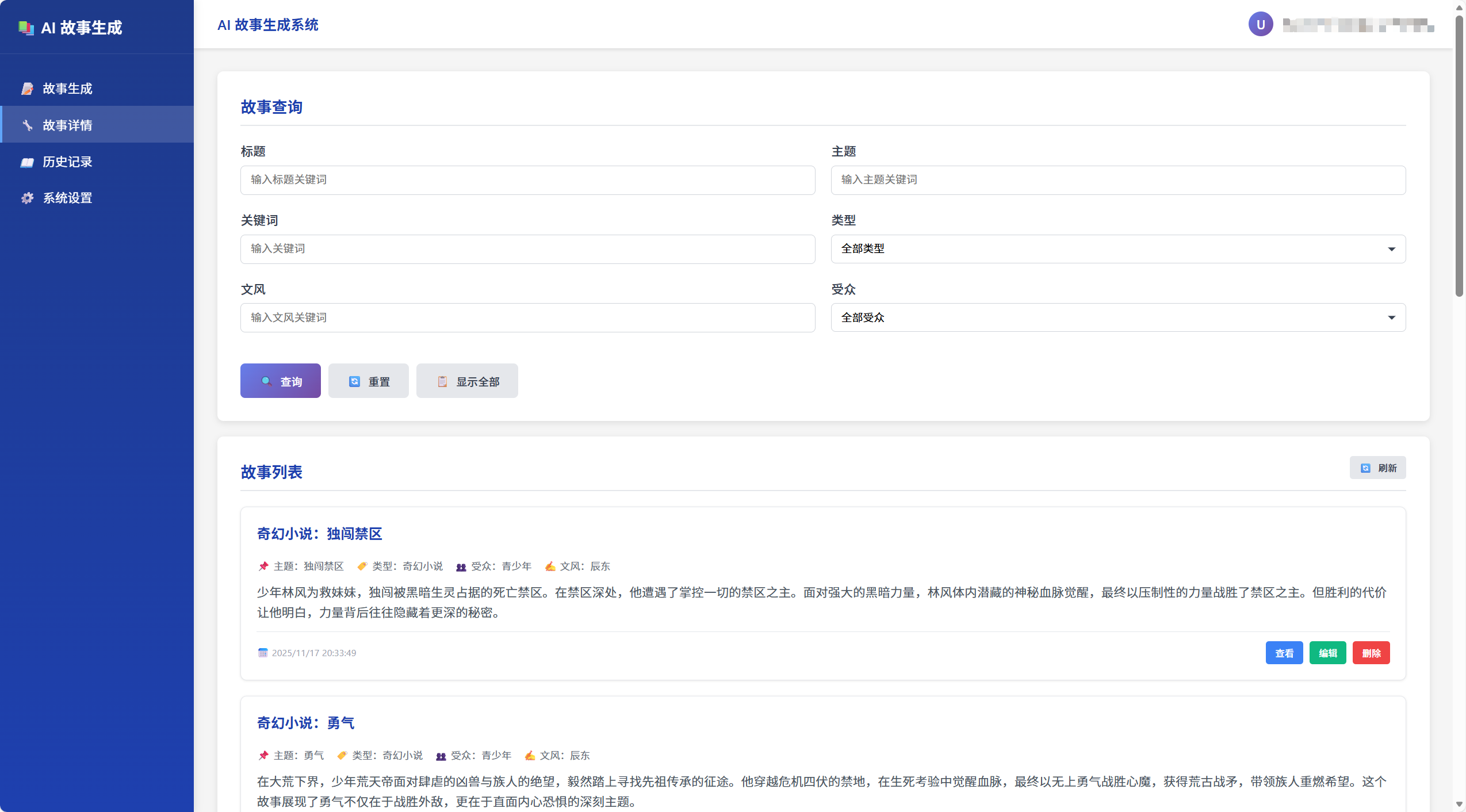1466x812 pixels.
Task: Open the 历史记录 menu item
Action: [x=67, y=162]
